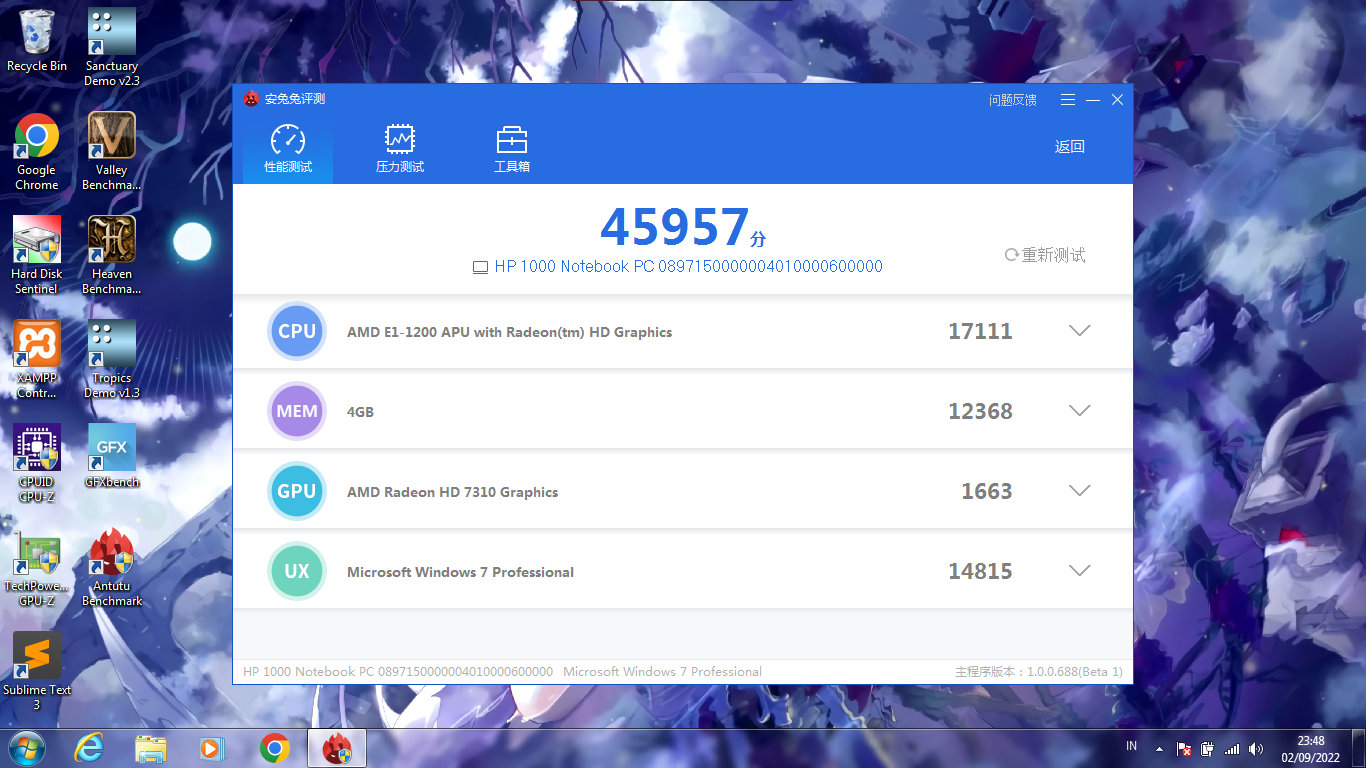
Task: Click the CPU score 17111
Action: [980, 331]
